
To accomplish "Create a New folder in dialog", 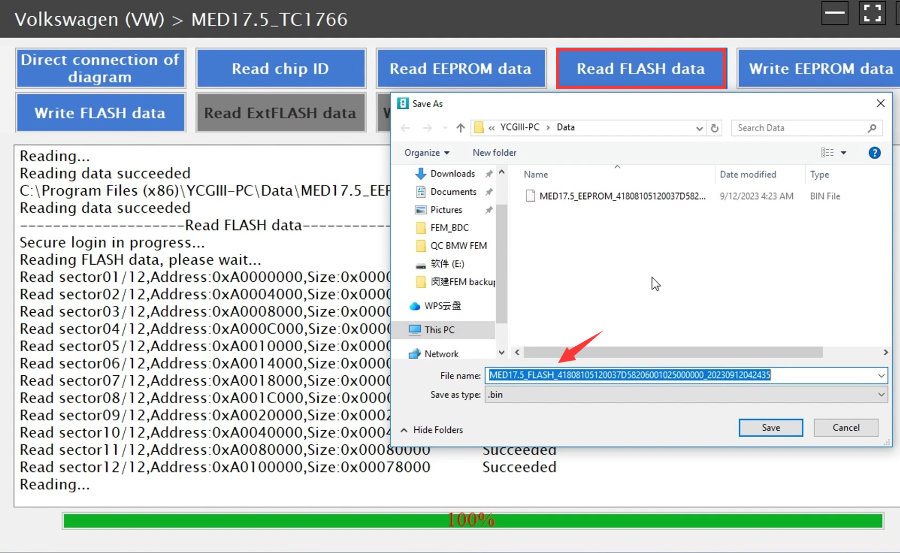I will [494, 153].
